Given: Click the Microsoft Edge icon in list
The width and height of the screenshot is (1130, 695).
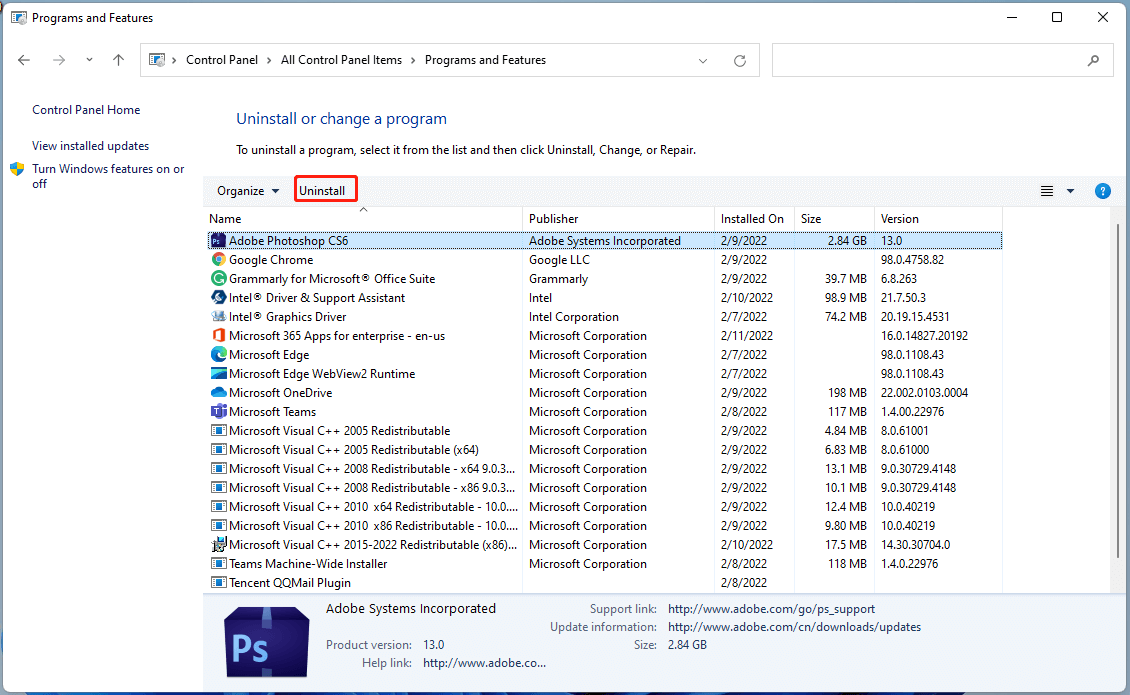Looking at the screenshot, I should pos(218,355).
